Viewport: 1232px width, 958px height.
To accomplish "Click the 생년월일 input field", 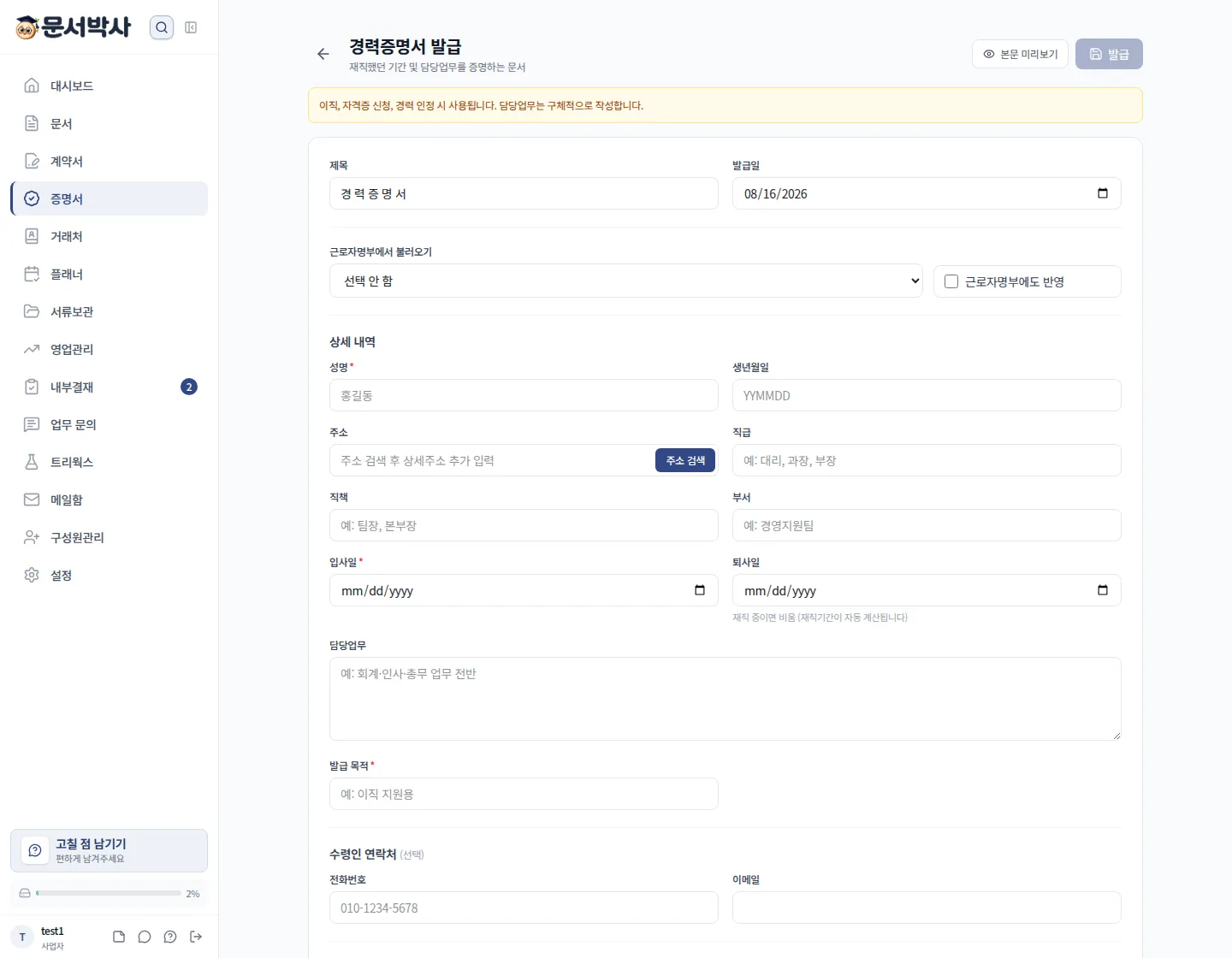I will point(927,395).
